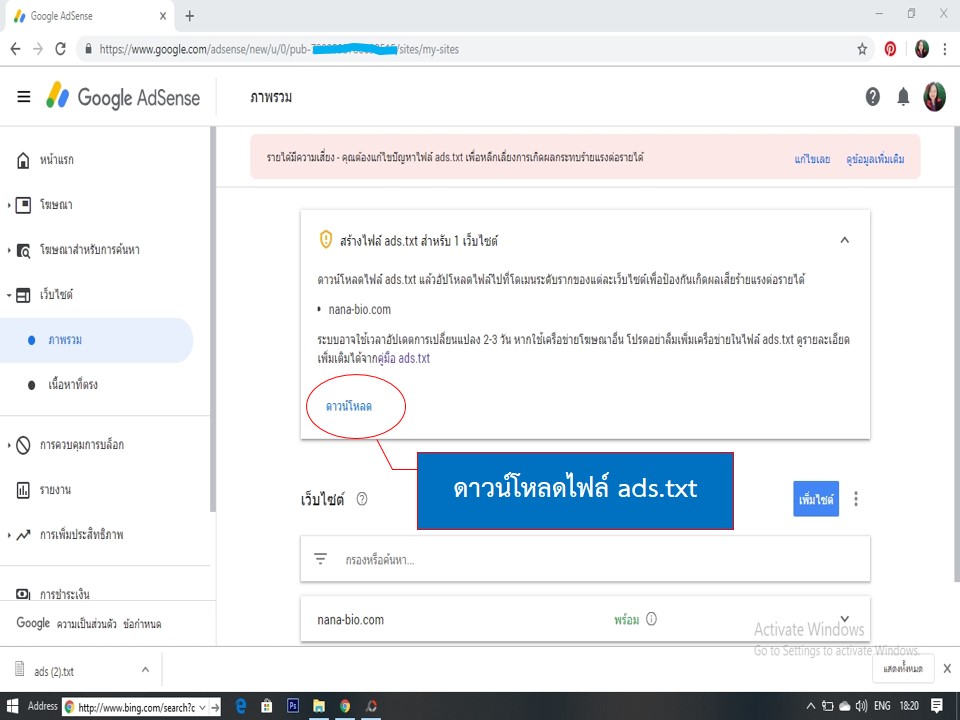Viewport: 960px width, 720px height.
Task: Open the three-dot menu beside เพิ่มไซต์
Action: pyautogui.click(x=856, y=499)
